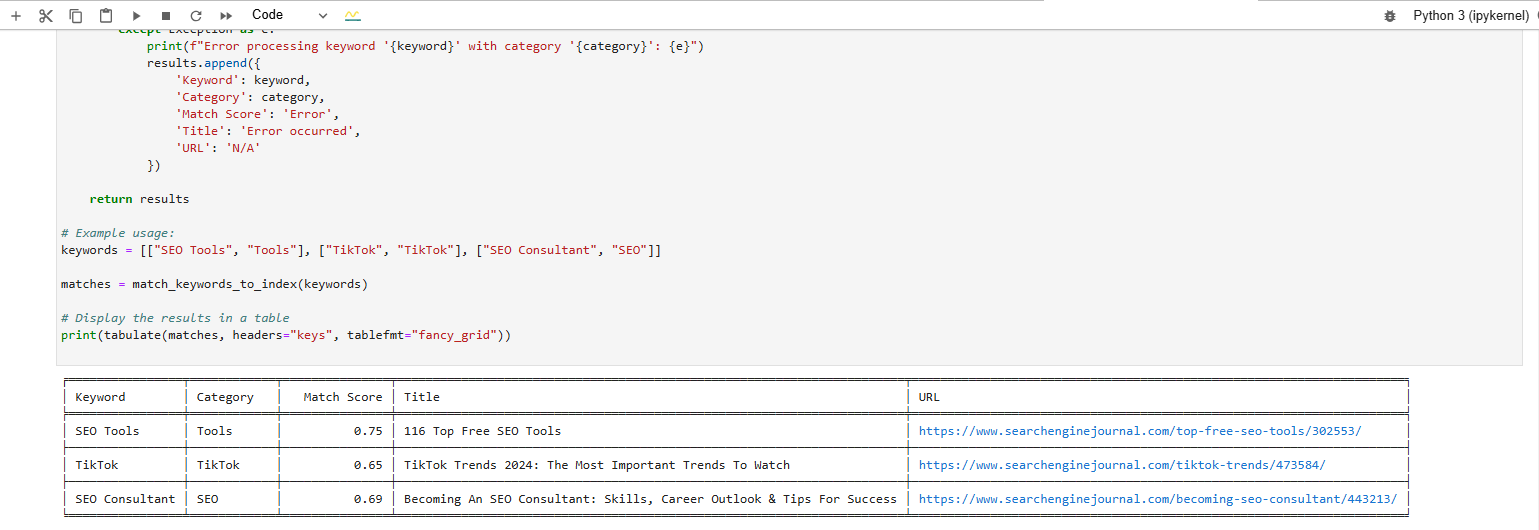Click the 'Tools' category cell
The height and width of the screenshot is (530, 1539).
point(214,431)
